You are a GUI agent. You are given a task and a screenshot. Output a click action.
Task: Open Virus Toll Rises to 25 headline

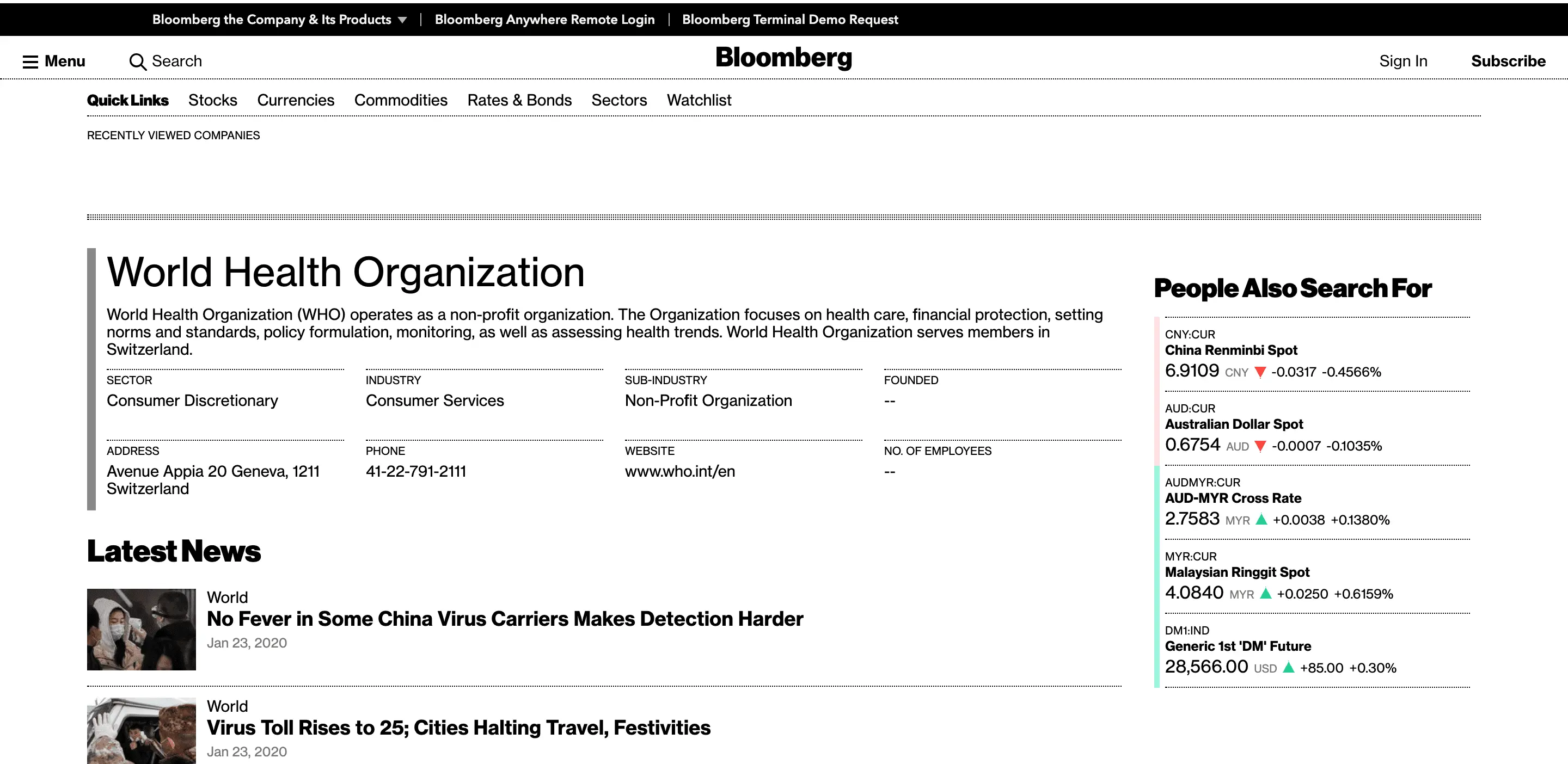[458, 728]
